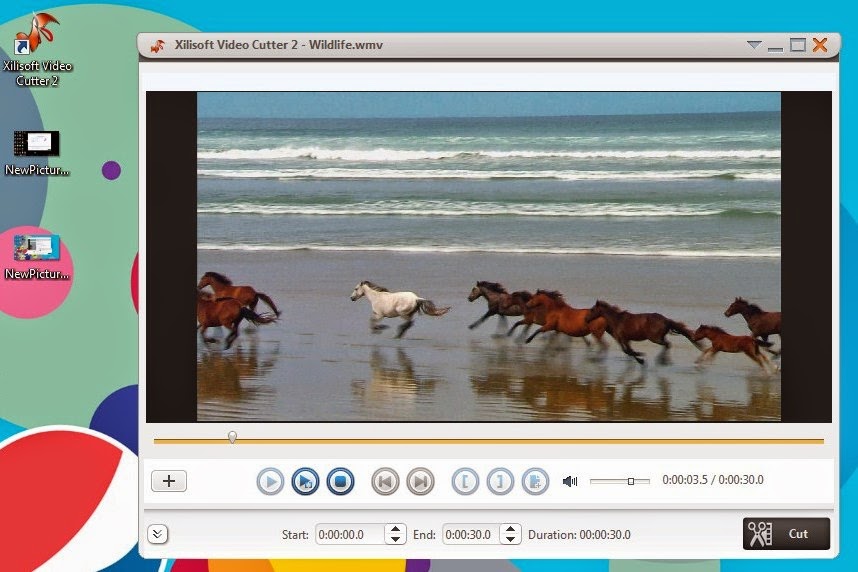Decrease End time with down arrow

click(x=510, y=539)
